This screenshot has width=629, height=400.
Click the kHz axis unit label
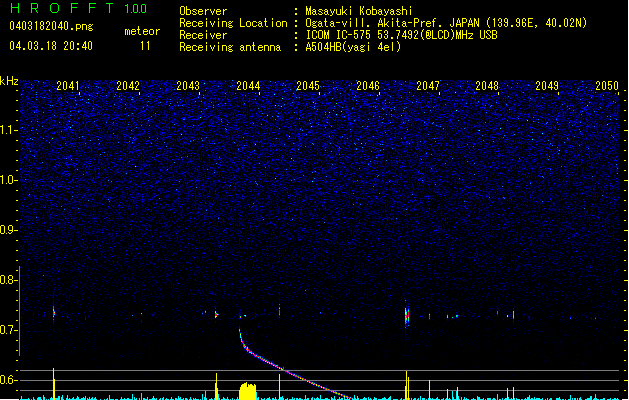click(9, 81)
